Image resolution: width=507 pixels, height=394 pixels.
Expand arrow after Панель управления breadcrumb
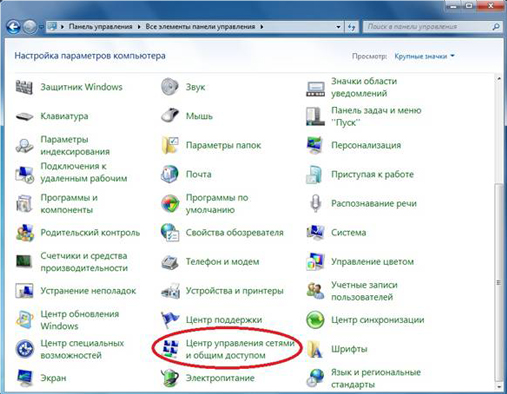(x=139, y=26)
